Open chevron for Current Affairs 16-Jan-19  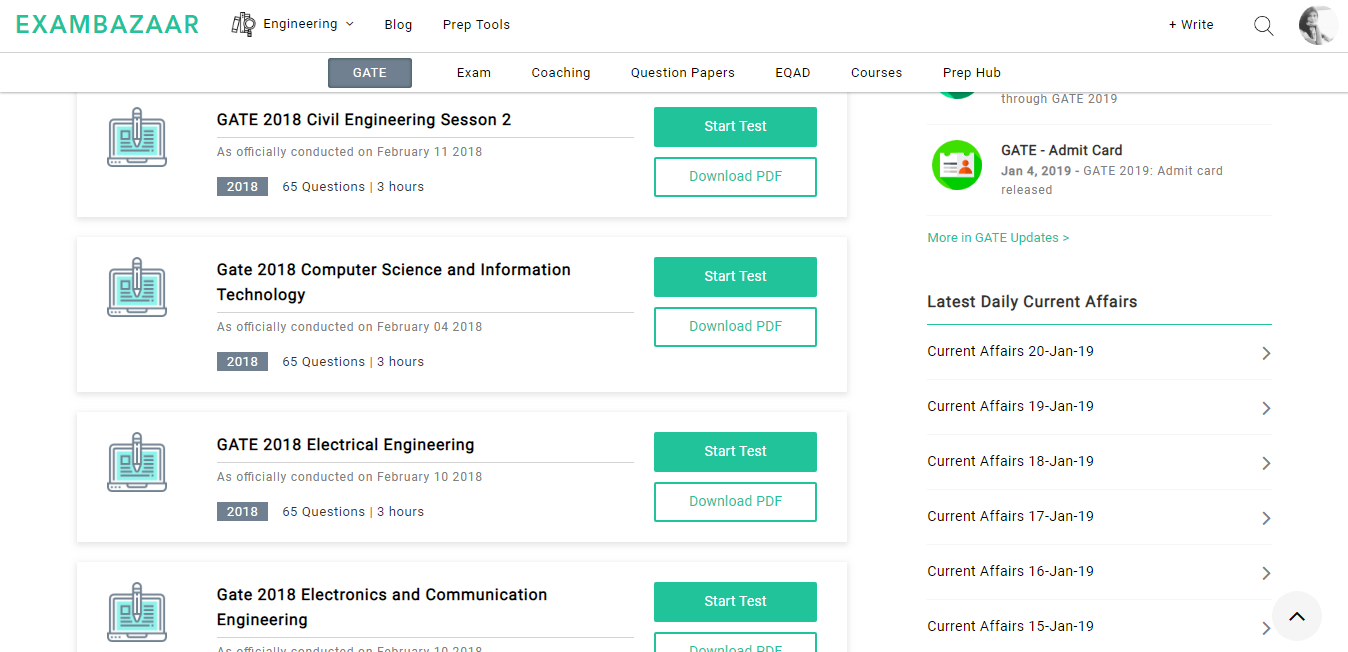1266,573
